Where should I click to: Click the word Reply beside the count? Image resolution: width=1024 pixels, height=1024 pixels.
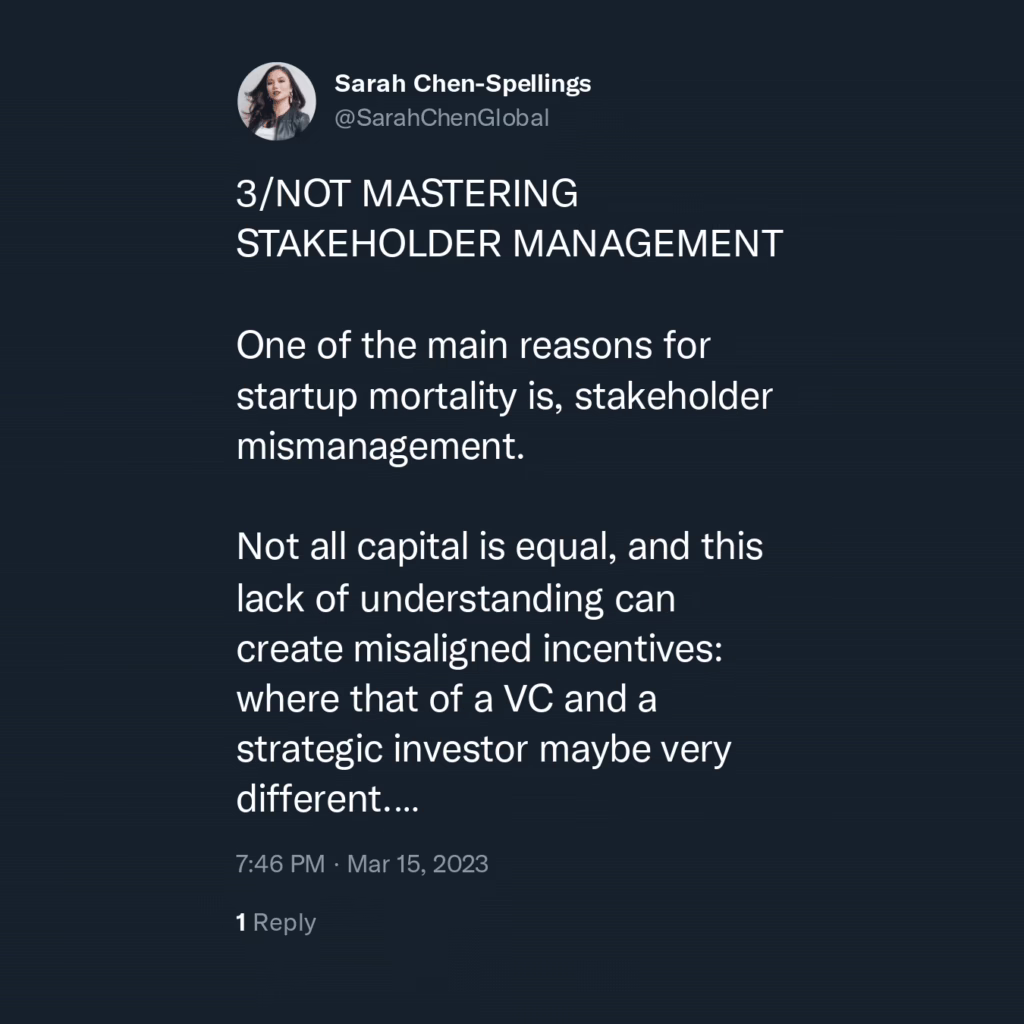point(284,923)
